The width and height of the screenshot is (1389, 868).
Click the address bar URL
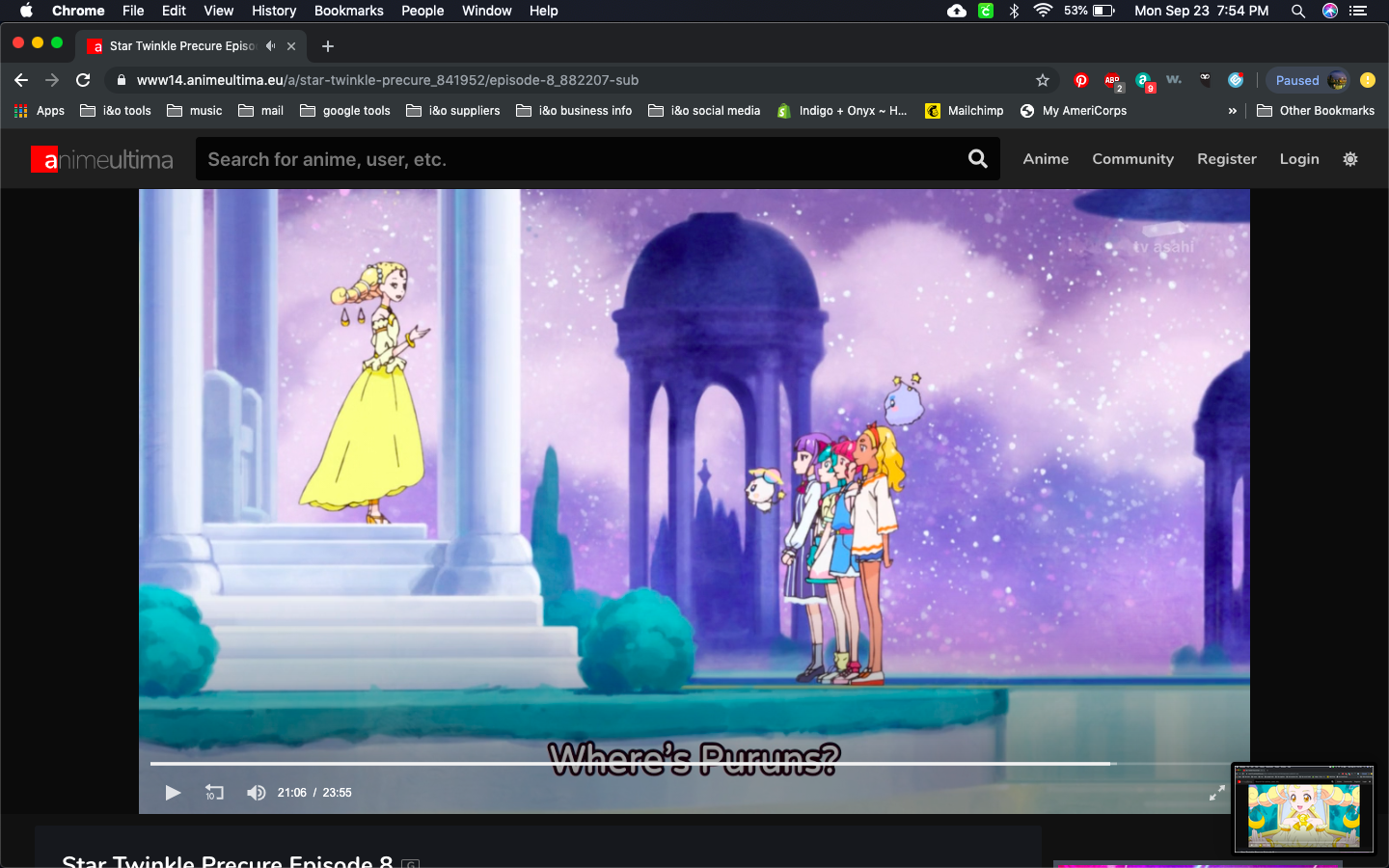[388, 80]
